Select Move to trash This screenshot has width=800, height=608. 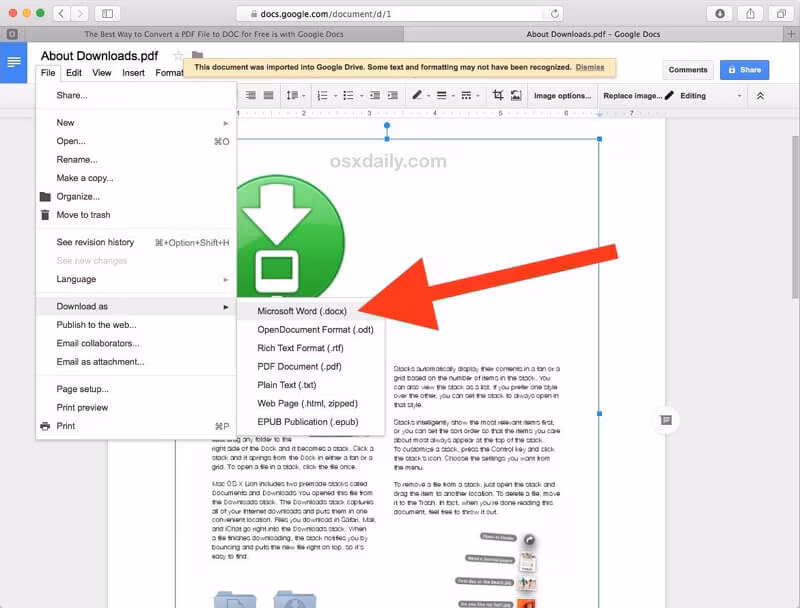pos(136,215)
